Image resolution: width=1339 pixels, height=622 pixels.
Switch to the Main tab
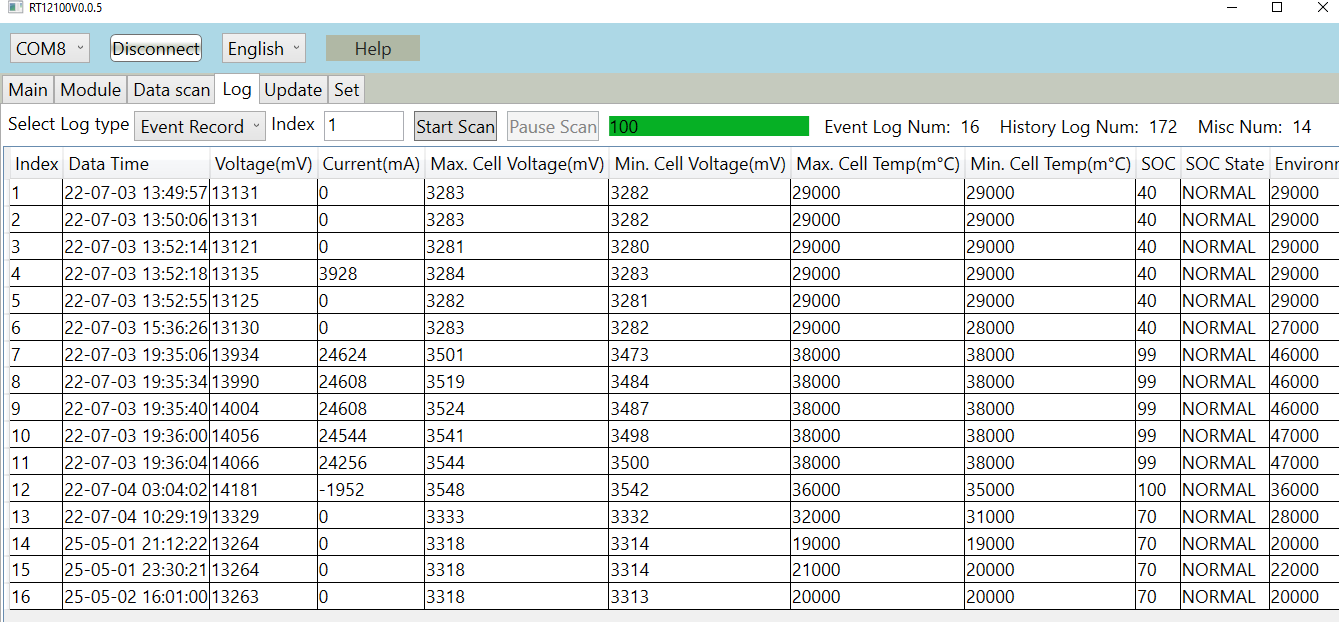[x=28, y=89]
